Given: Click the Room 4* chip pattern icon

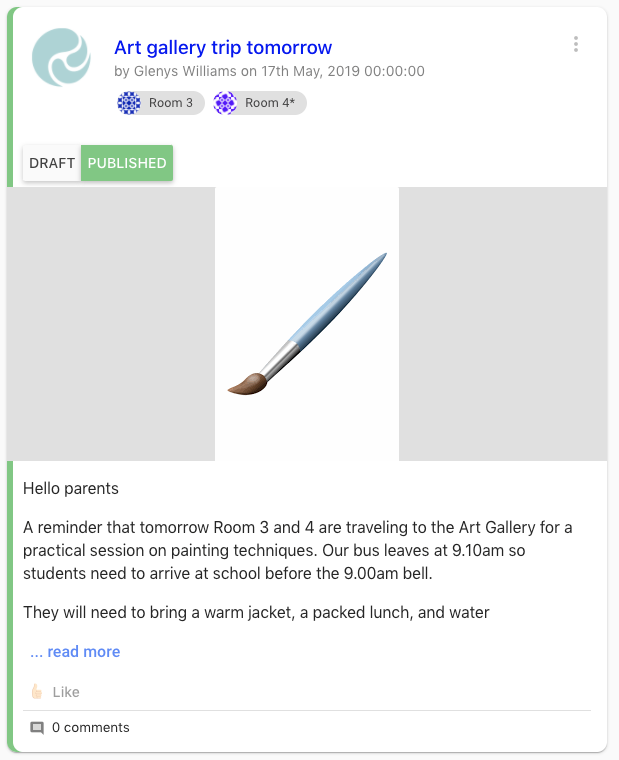Looking at the screenshot, I should pos(225,103).
